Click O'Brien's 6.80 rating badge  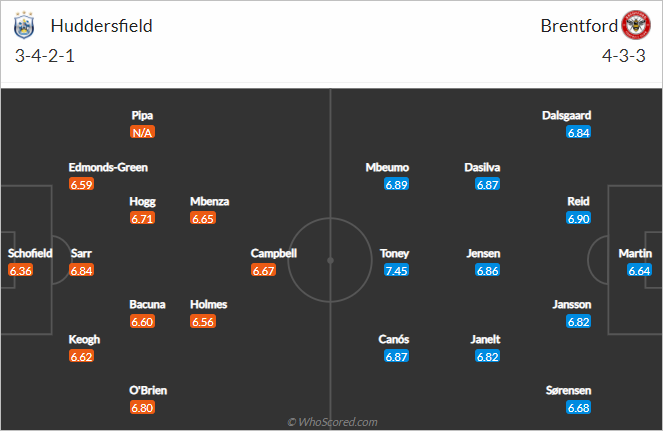(x=142, y=407)
